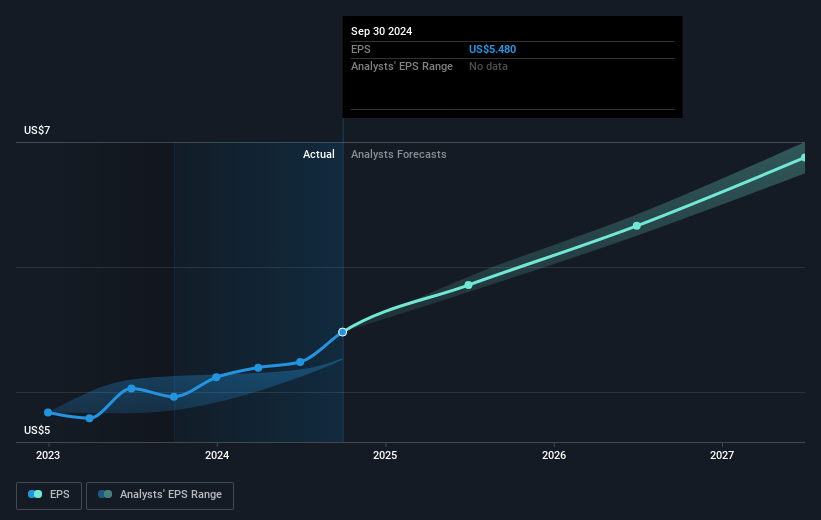The image size is (821, 520).
Task: Click the US$5 y-axis label
Action: click(37, 430)
